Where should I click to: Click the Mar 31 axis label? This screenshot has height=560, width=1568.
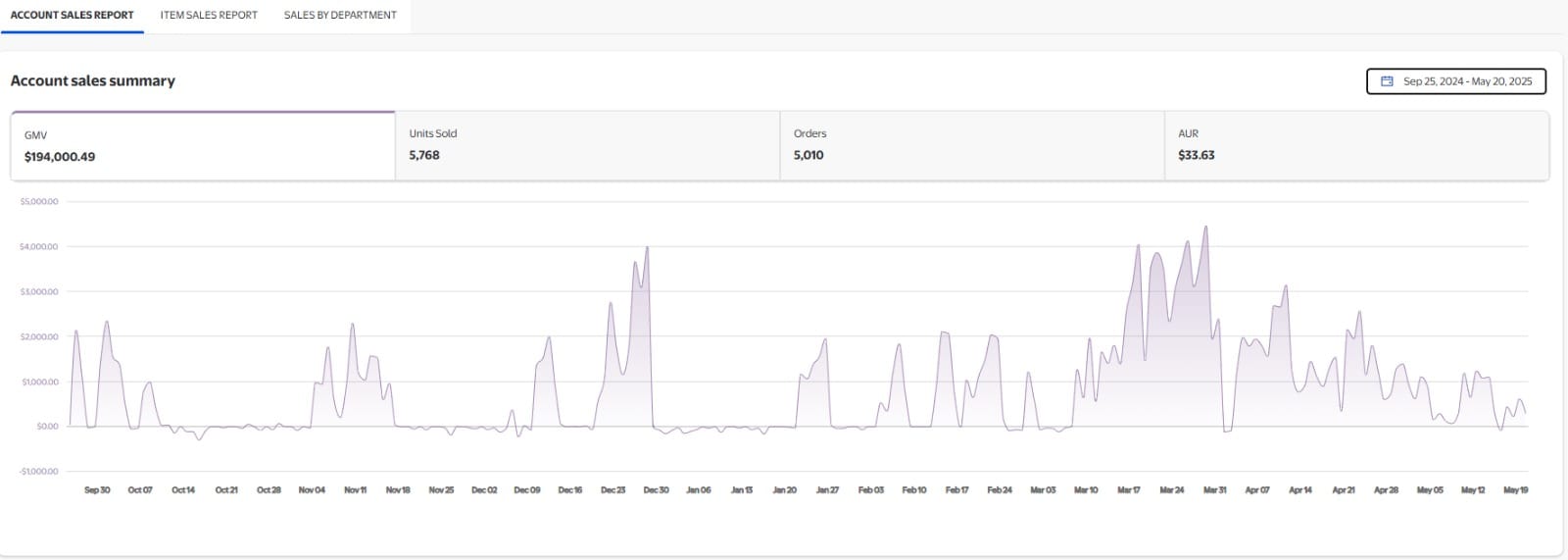[x=1214, y=489]
